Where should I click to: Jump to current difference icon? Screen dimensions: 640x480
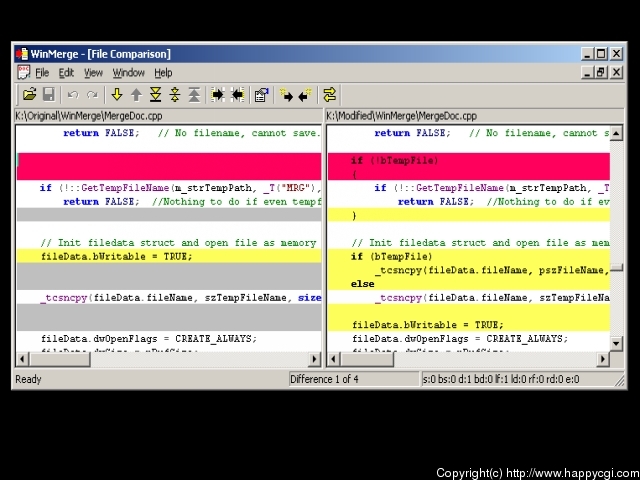[175, 95]
